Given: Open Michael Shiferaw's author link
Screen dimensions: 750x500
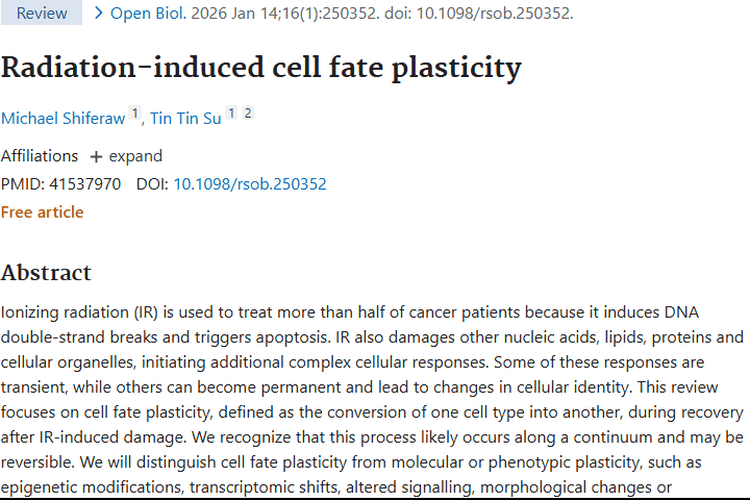Looking at the screenshot, I should 63,118.
